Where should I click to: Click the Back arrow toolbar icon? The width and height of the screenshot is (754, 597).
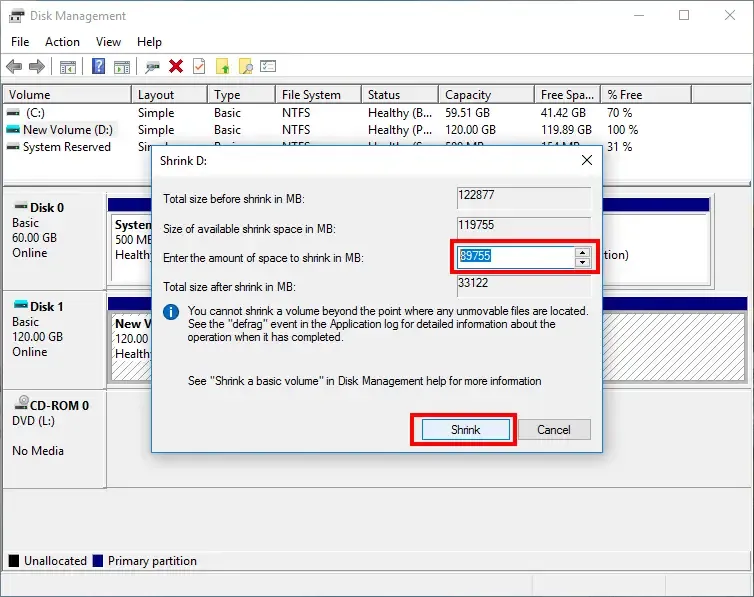(14, 66)
